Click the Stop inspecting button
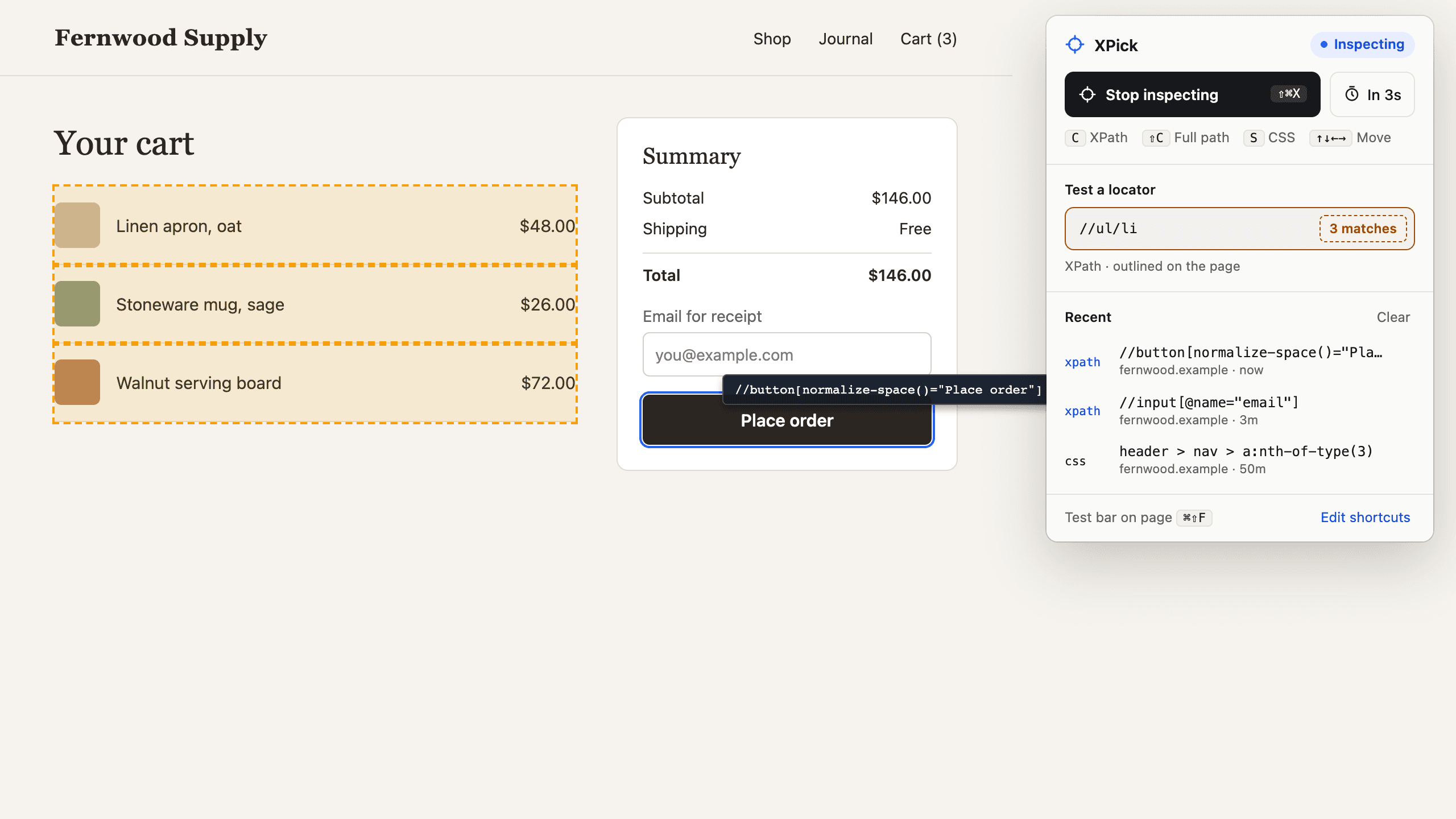1456x819 pixels. 1192,94
